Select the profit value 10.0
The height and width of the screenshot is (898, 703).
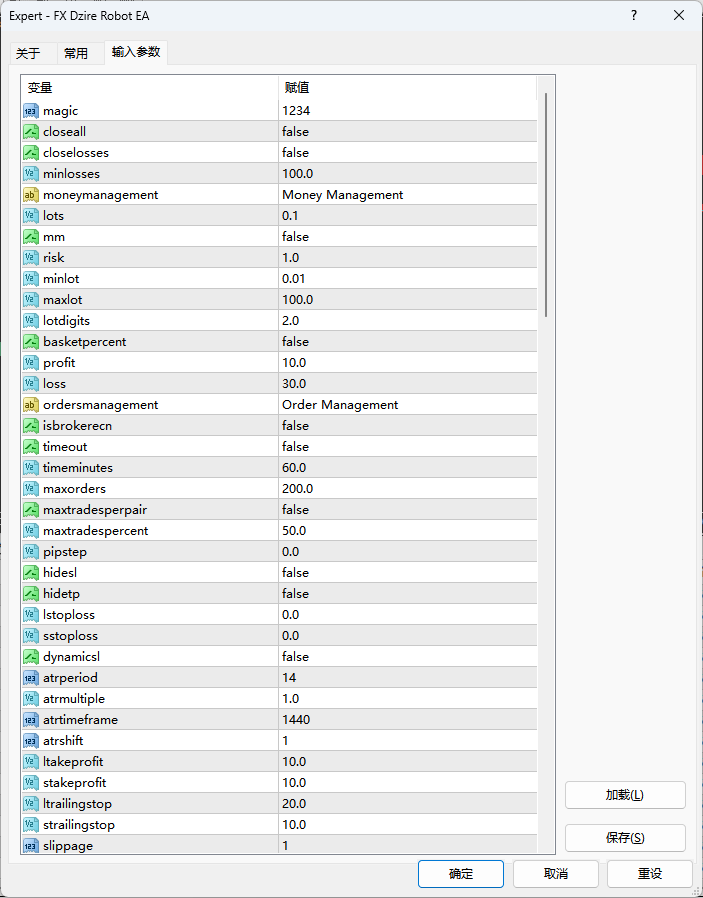294,363
